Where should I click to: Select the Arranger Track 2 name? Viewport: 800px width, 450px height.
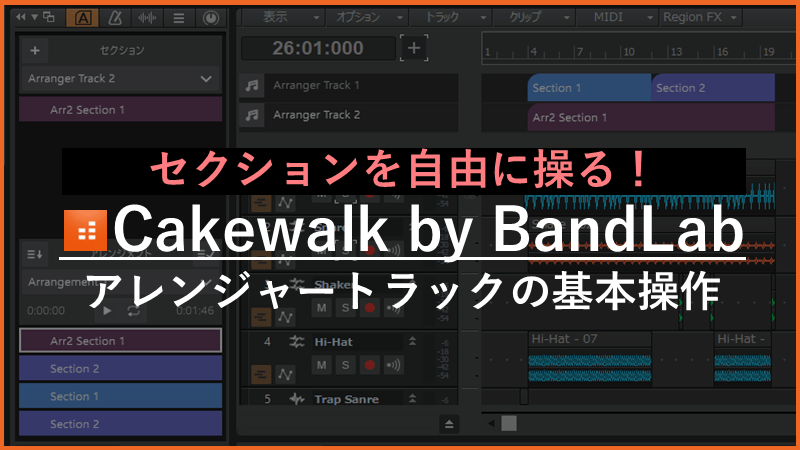[x=316, y=115]
